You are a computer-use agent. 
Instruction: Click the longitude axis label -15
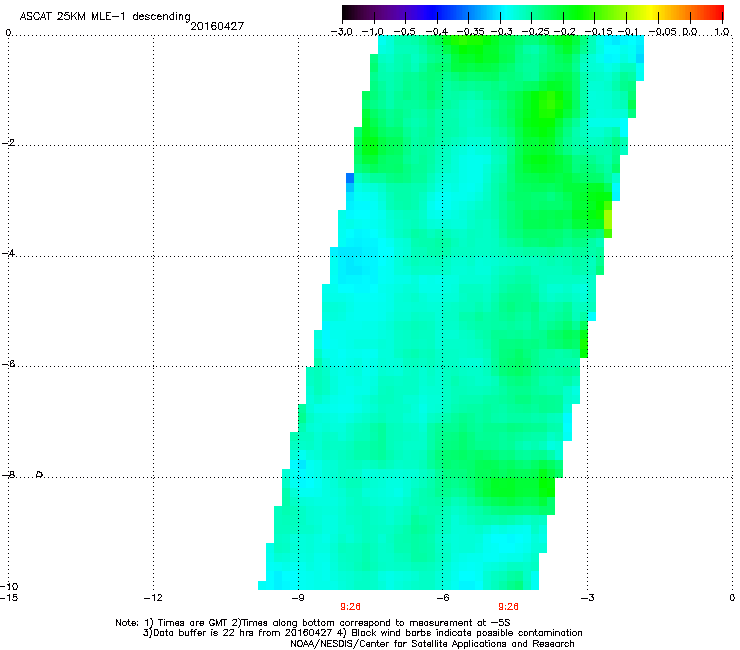(x=9, y=598)
